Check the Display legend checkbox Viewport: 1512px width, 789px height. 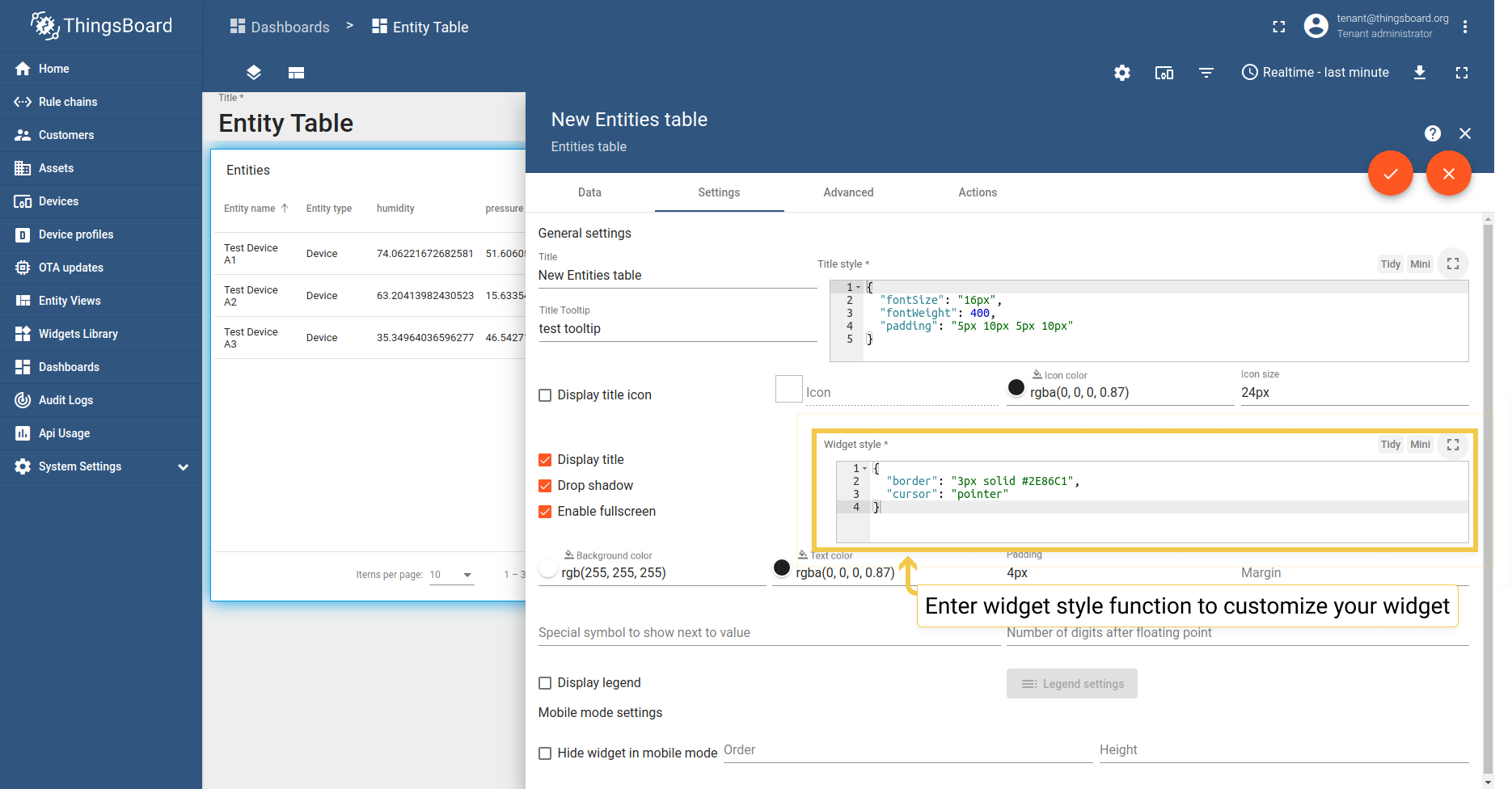[x=545, y=683]
